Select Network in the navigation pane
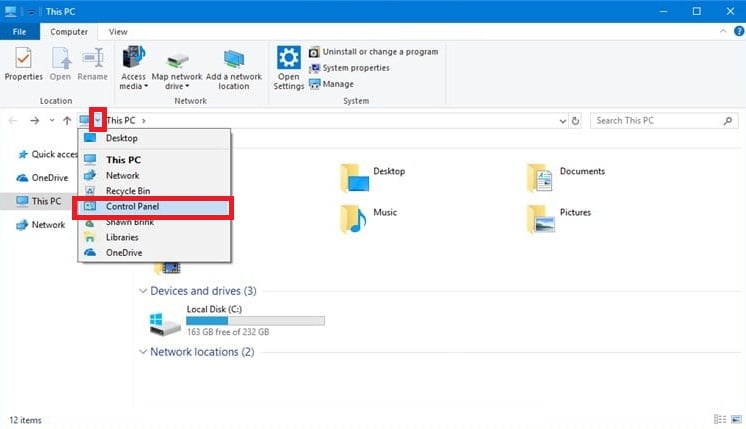Screen dimensions: 746x429 40,224
